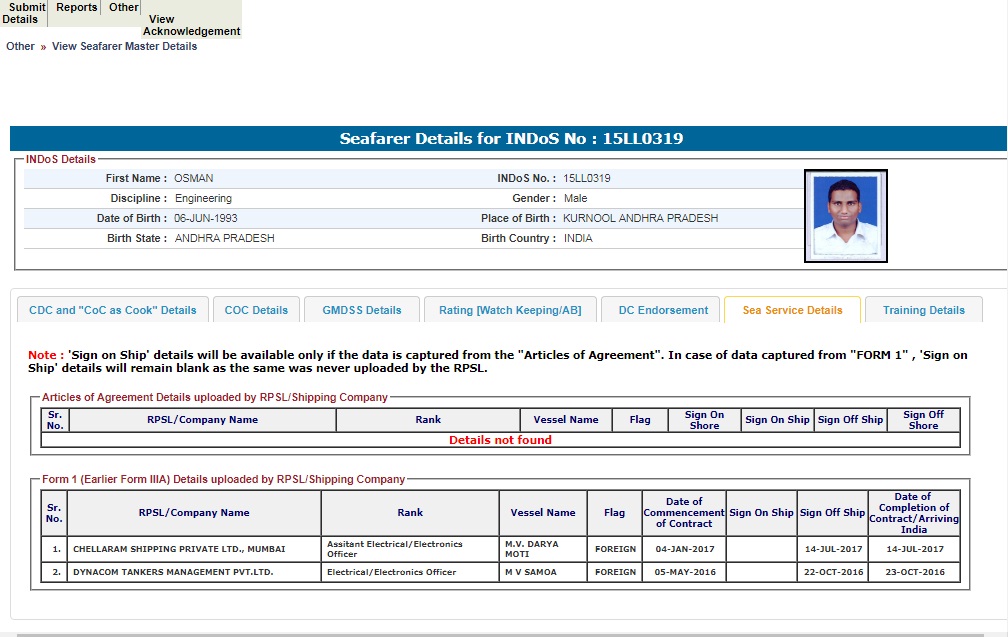
Task: Click the M.V. Darya Moti vessel cell
Action: 532,549
